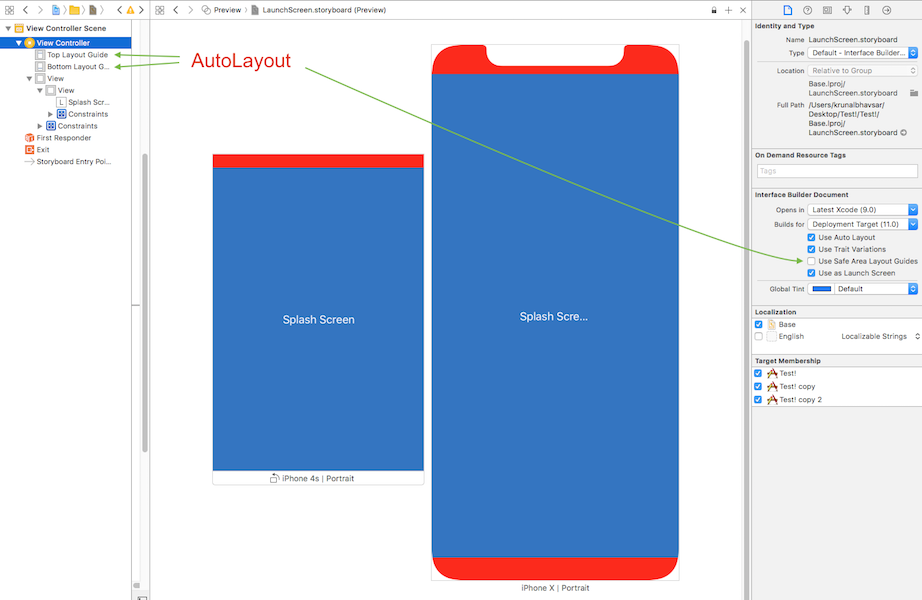The height and width of the screenshot is (600, 922).
Task: Switch to the Identity inspector tab
Action: pos(827,10)
